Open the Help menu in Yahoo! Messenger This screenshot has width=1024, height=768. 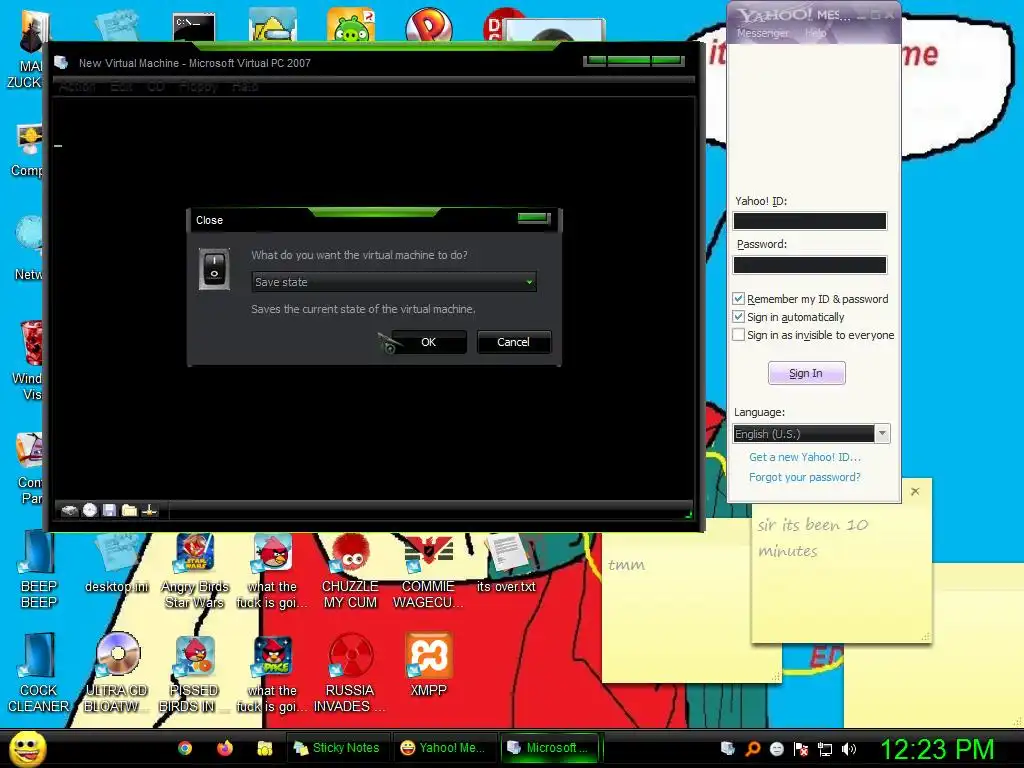pyautogui.click(x=816, y=33)
